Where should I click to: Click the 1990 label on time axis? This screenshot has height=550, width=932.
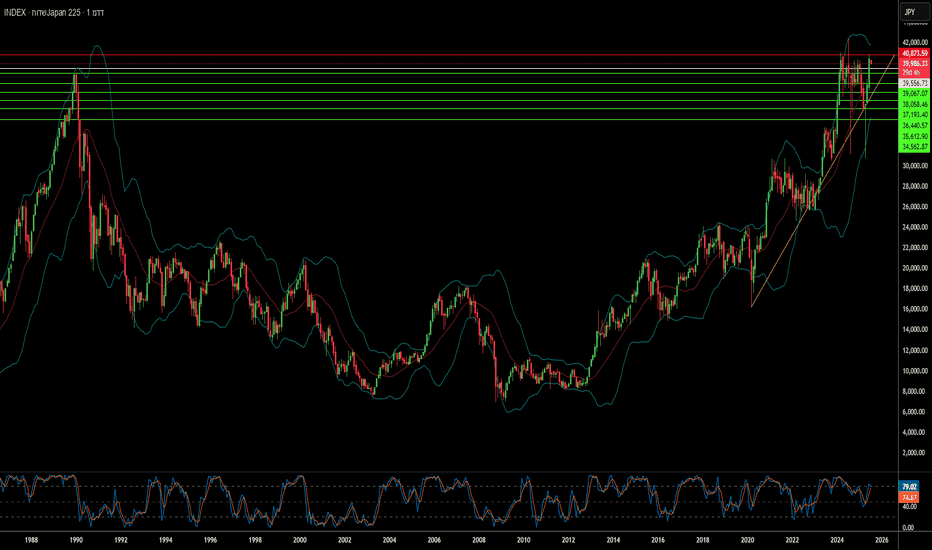point(75,540)
